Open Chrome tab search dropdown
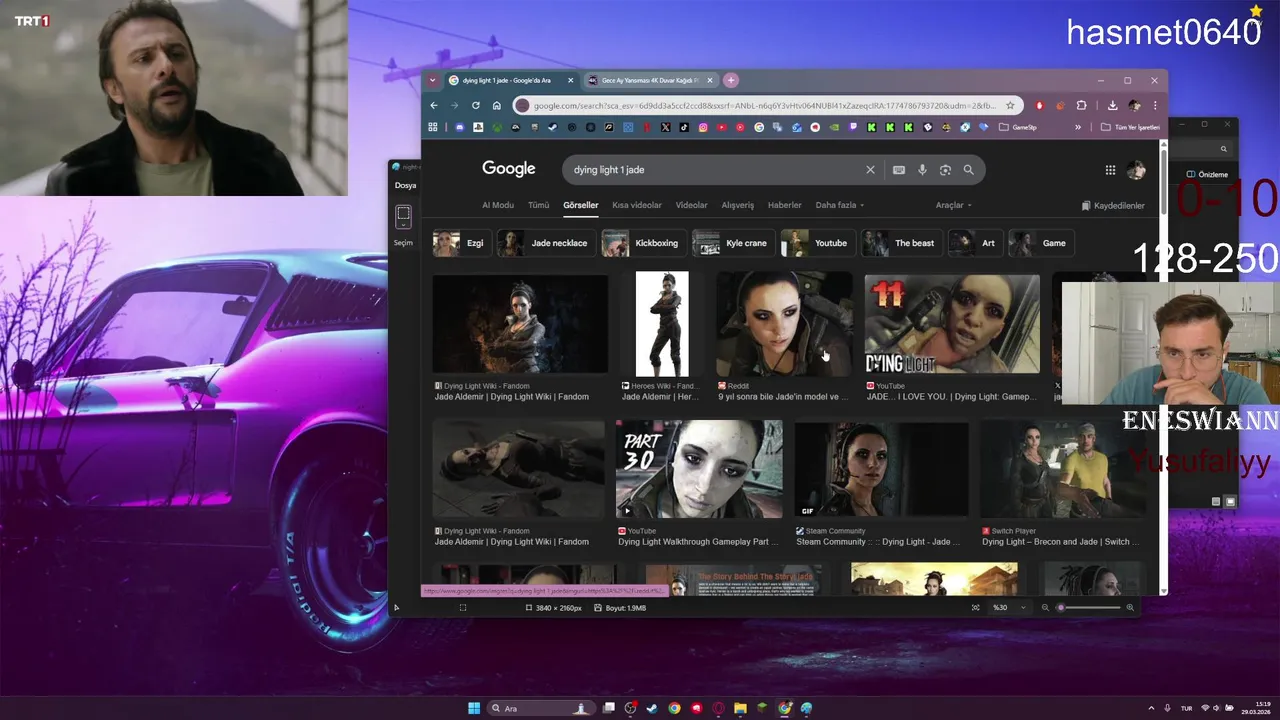The image size is (1280, 720). click(x=433, y=80)
